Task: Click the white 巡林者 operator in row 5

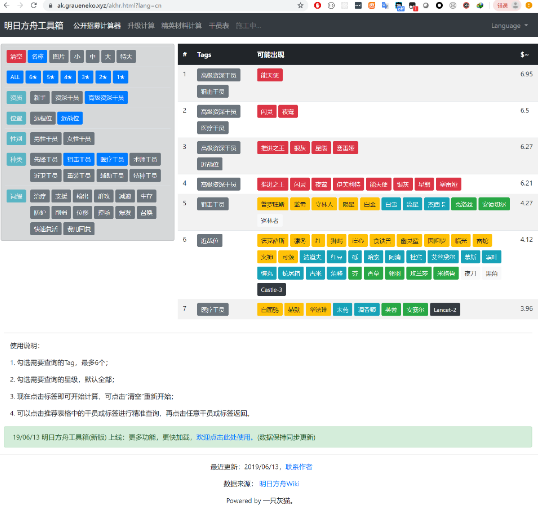Action: 269,220
